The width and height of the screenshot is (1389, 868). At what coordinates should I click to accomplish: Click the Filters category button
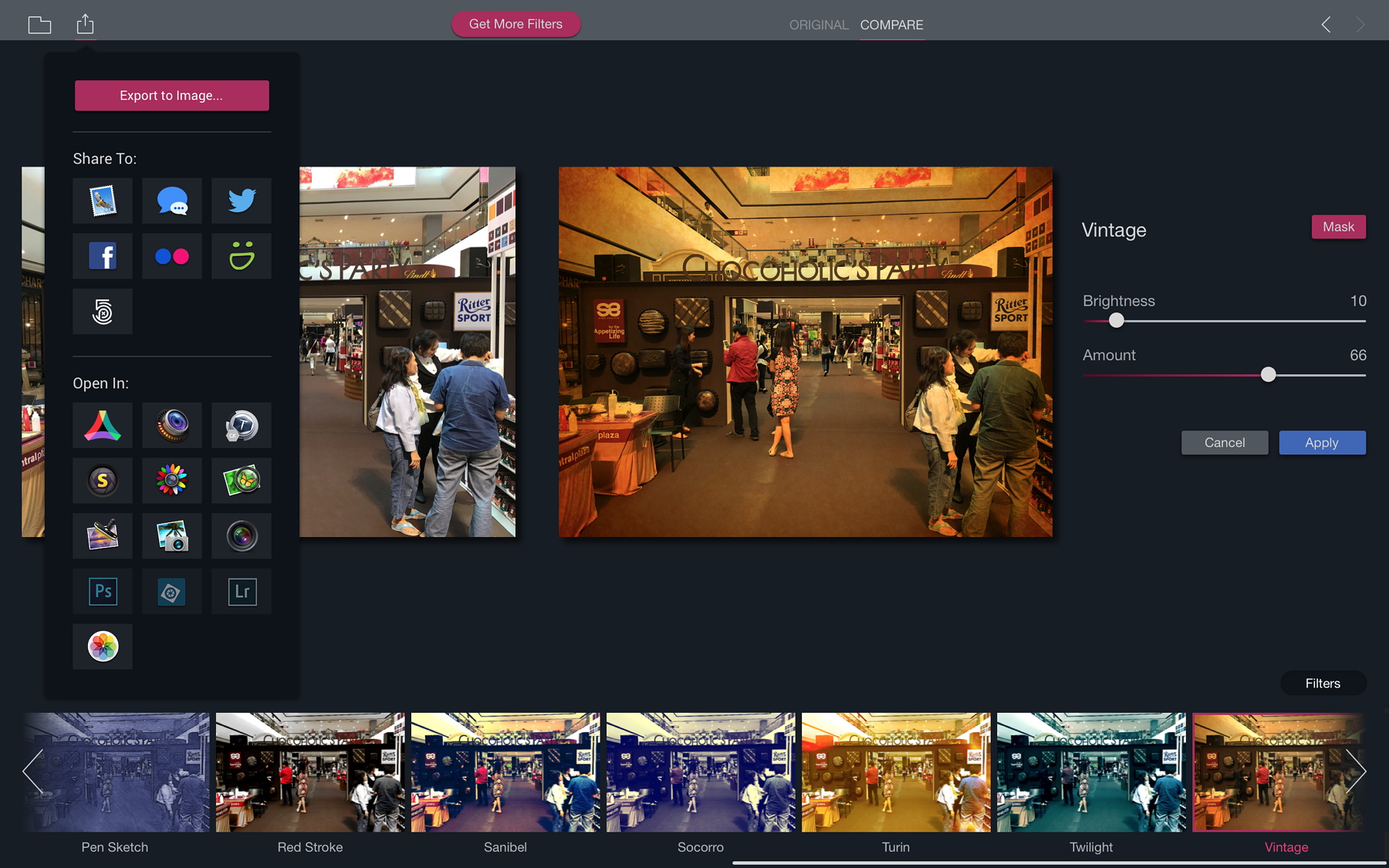pos(1323,684)
